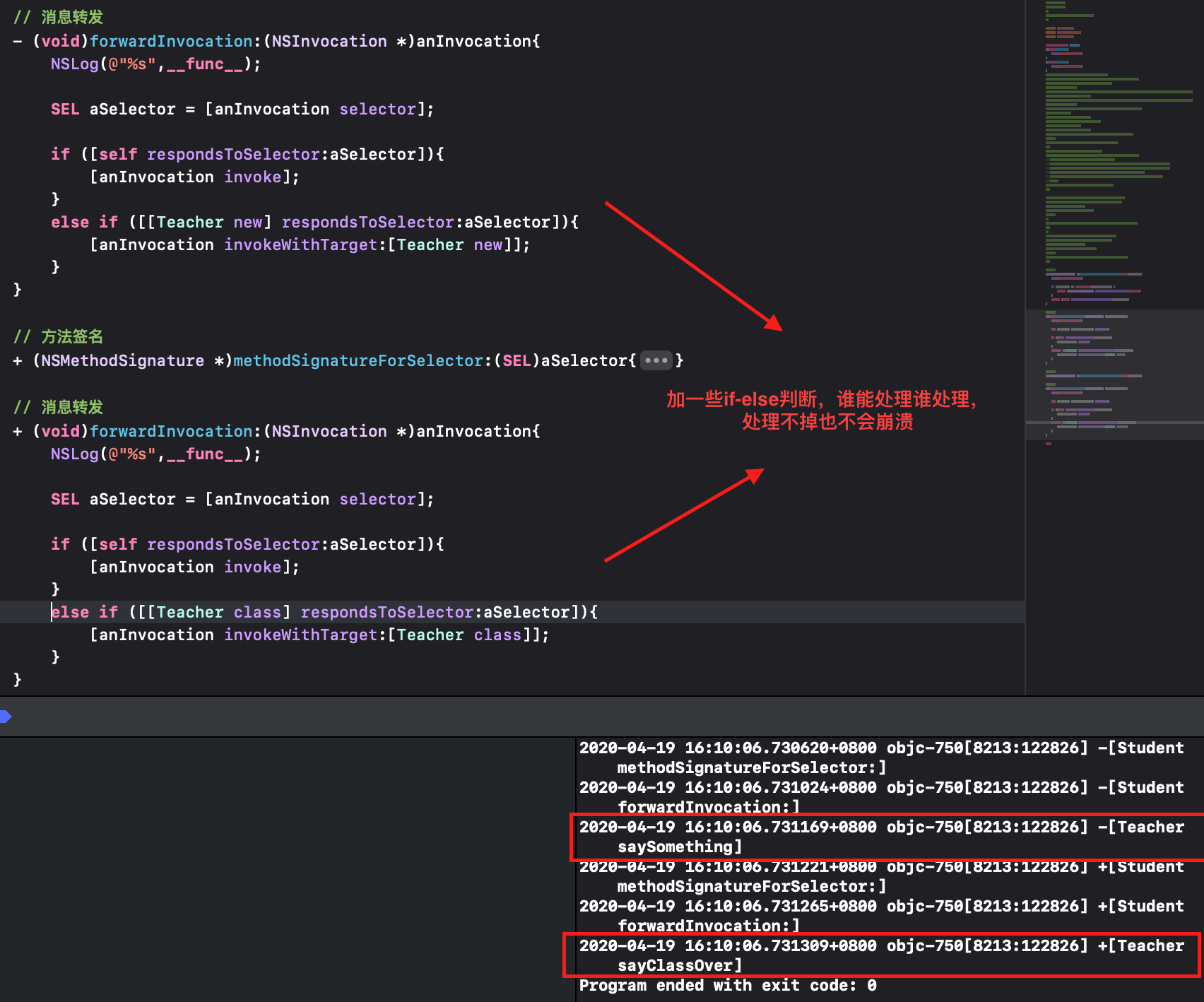Screen dimensions: 1204x1002
Task: Click console log "+[Student methodSignatureForSelector:]"
Action: 882,876
